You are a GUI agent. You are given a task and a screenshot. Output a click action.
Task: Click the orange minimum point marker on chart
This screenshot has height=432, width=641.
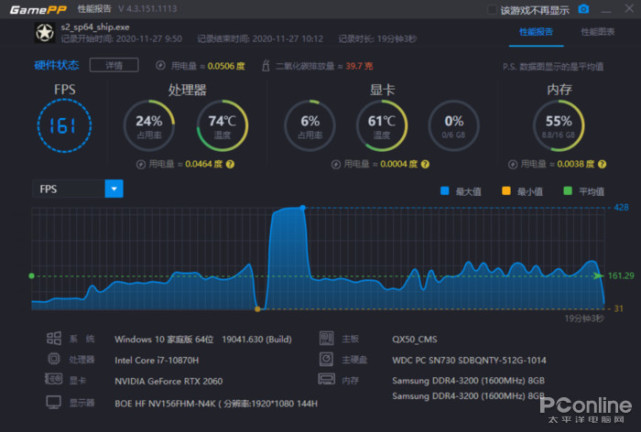pyautogui.click(x=257, y=309)
